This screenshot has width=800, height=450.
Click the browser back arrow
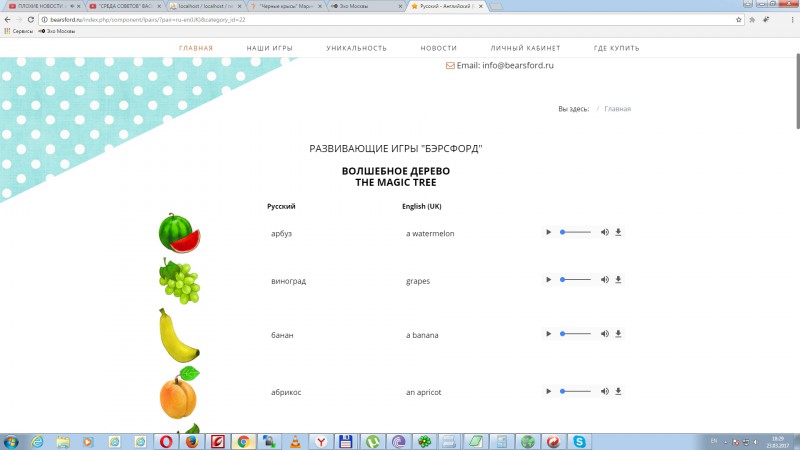click(7, 19)
